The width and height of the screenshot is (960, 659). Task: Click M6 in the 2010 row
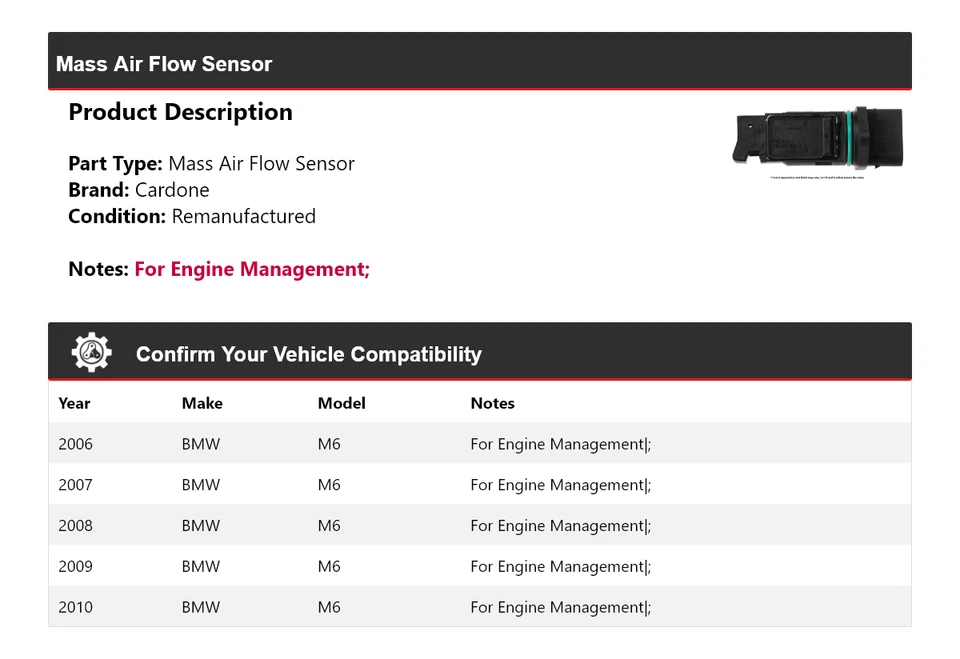329,608
